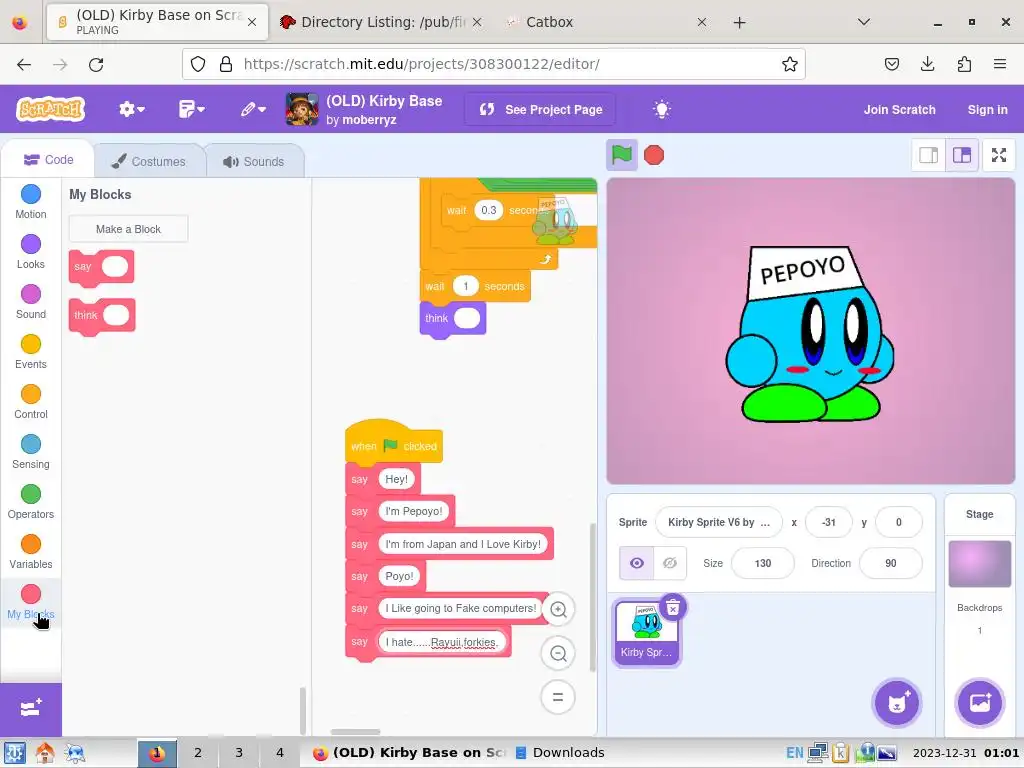Show the sprite with eye icon
1024x768 pixels.
pyautogui.click(x=637, y=563)
